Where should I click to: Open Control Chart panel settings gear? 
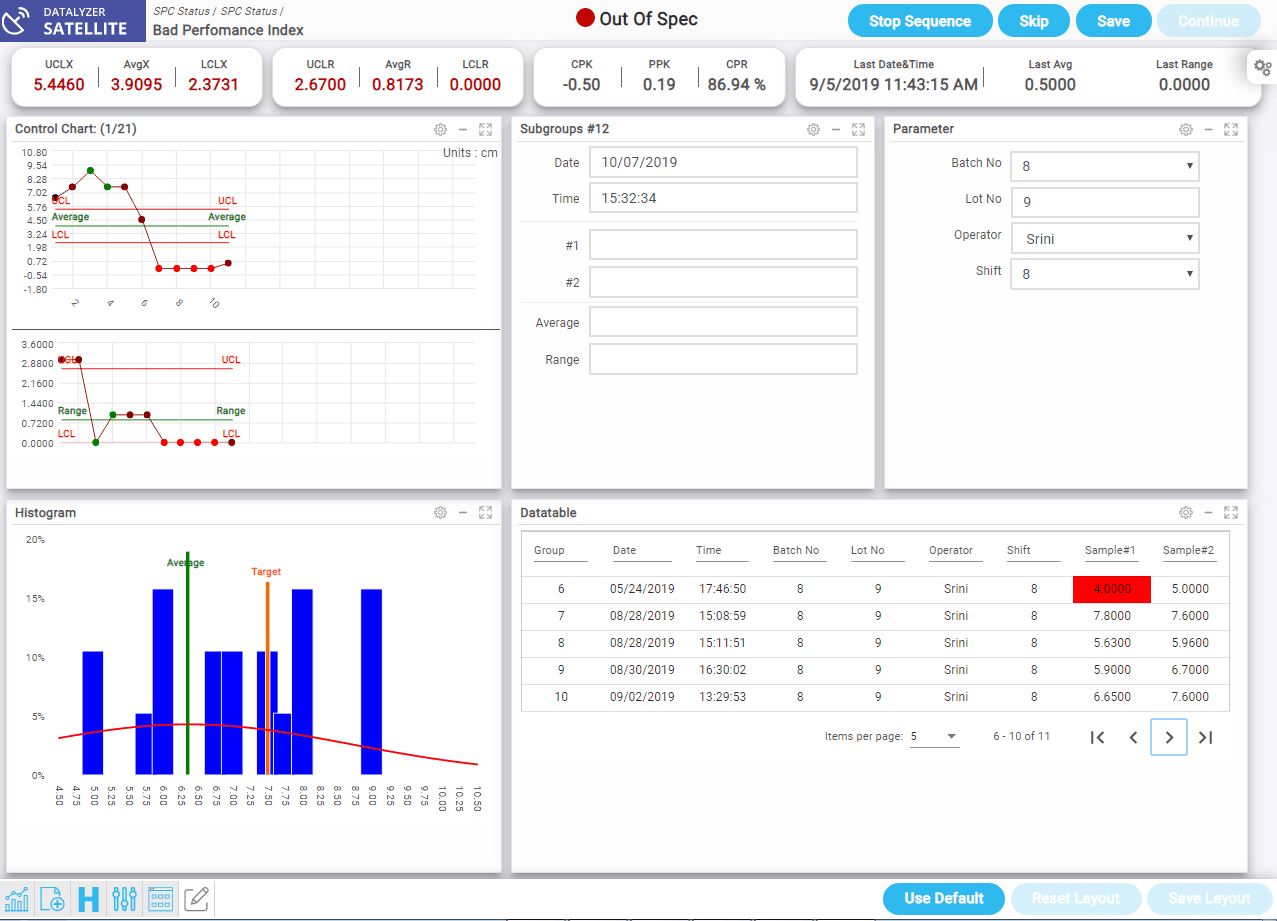440,129
